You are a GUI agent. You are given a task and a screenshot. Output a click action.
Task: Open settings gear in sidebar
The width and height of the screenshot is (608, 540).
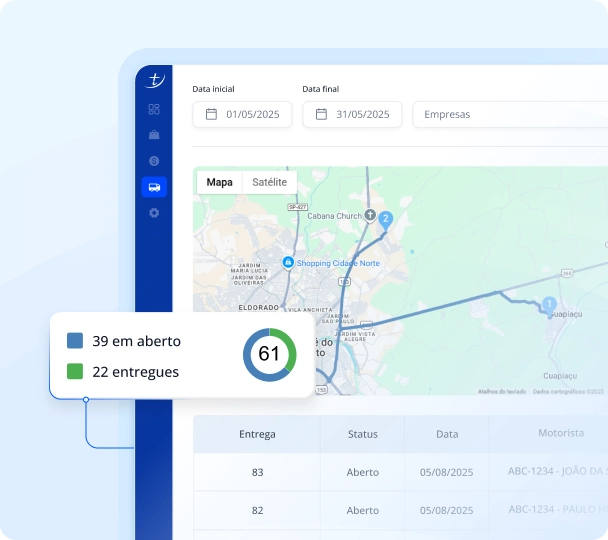(154, 213)
